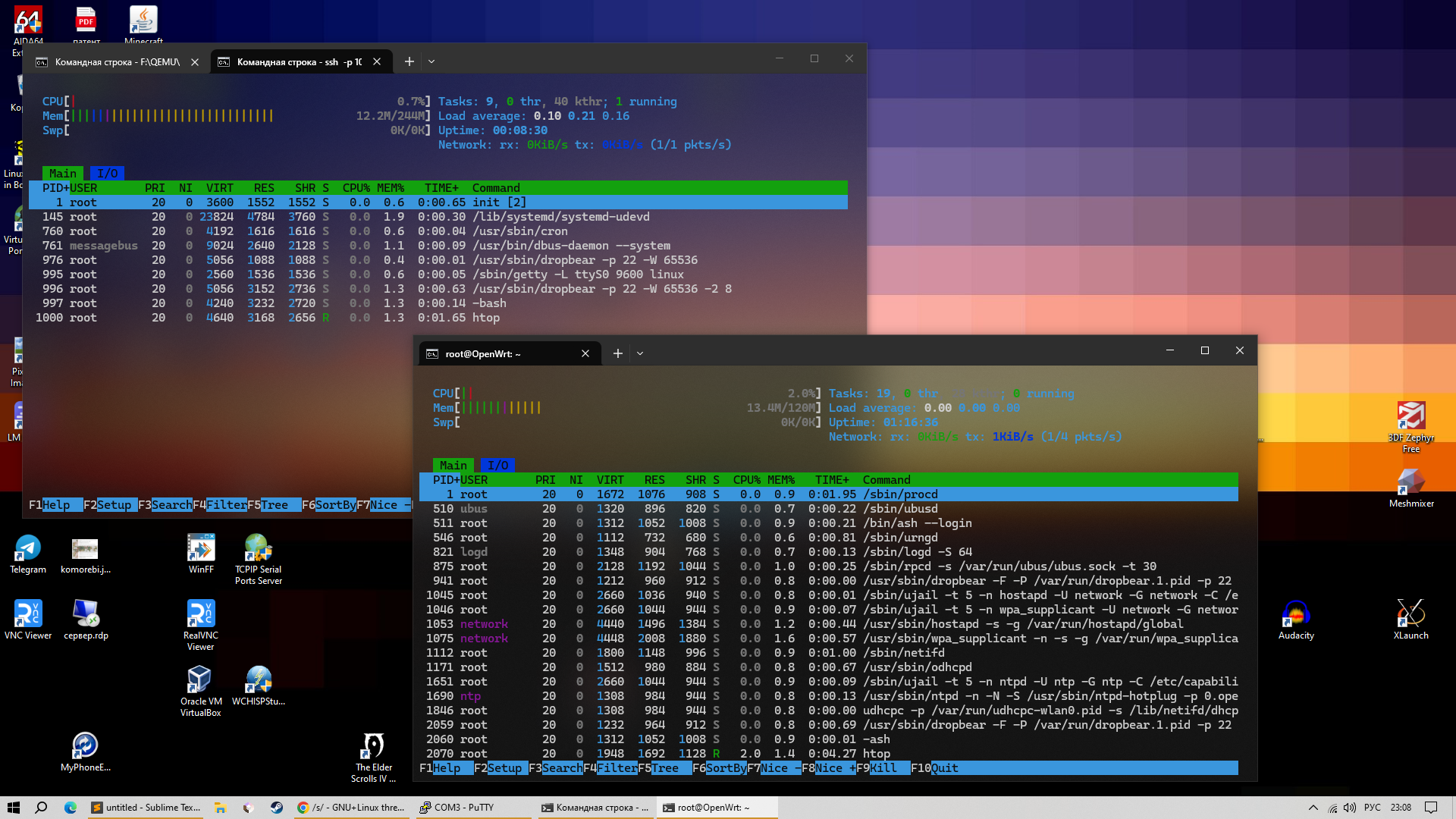This screenshot has width=1456, height=819.
Task: Click F3 Search in ssh htop window
Action: 165,505
